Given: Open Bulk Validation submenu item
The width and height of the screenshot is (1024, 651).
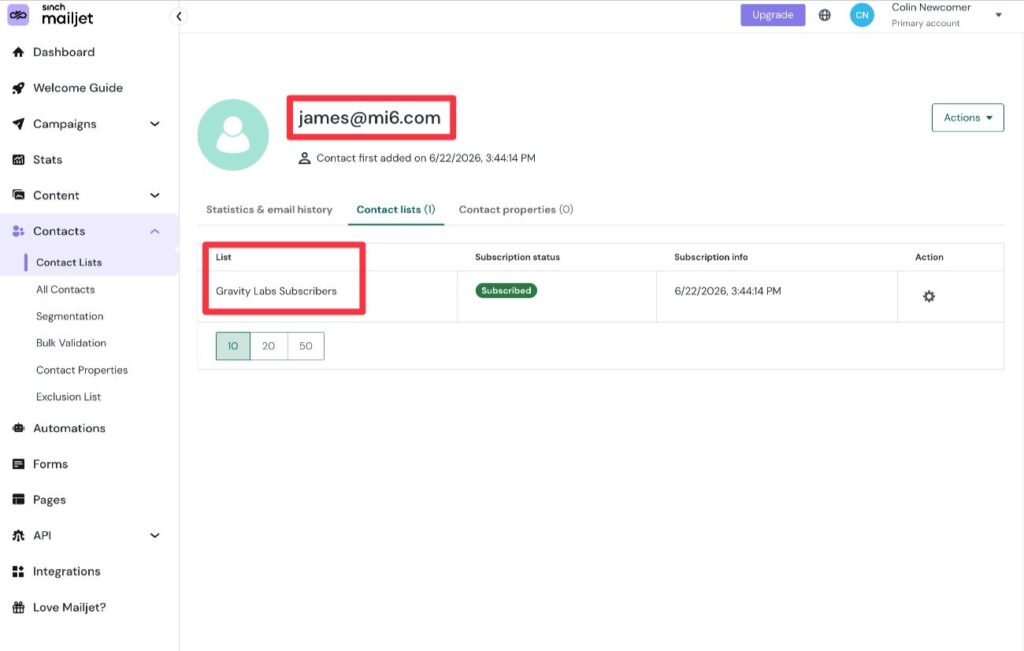Looking at the screenshot, I should tap(71, 343).
